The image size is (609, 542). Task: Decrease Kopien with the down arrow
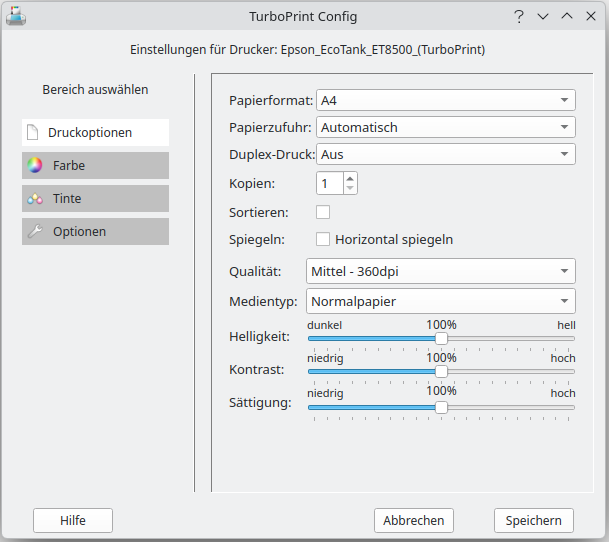(x=350, y=188)
